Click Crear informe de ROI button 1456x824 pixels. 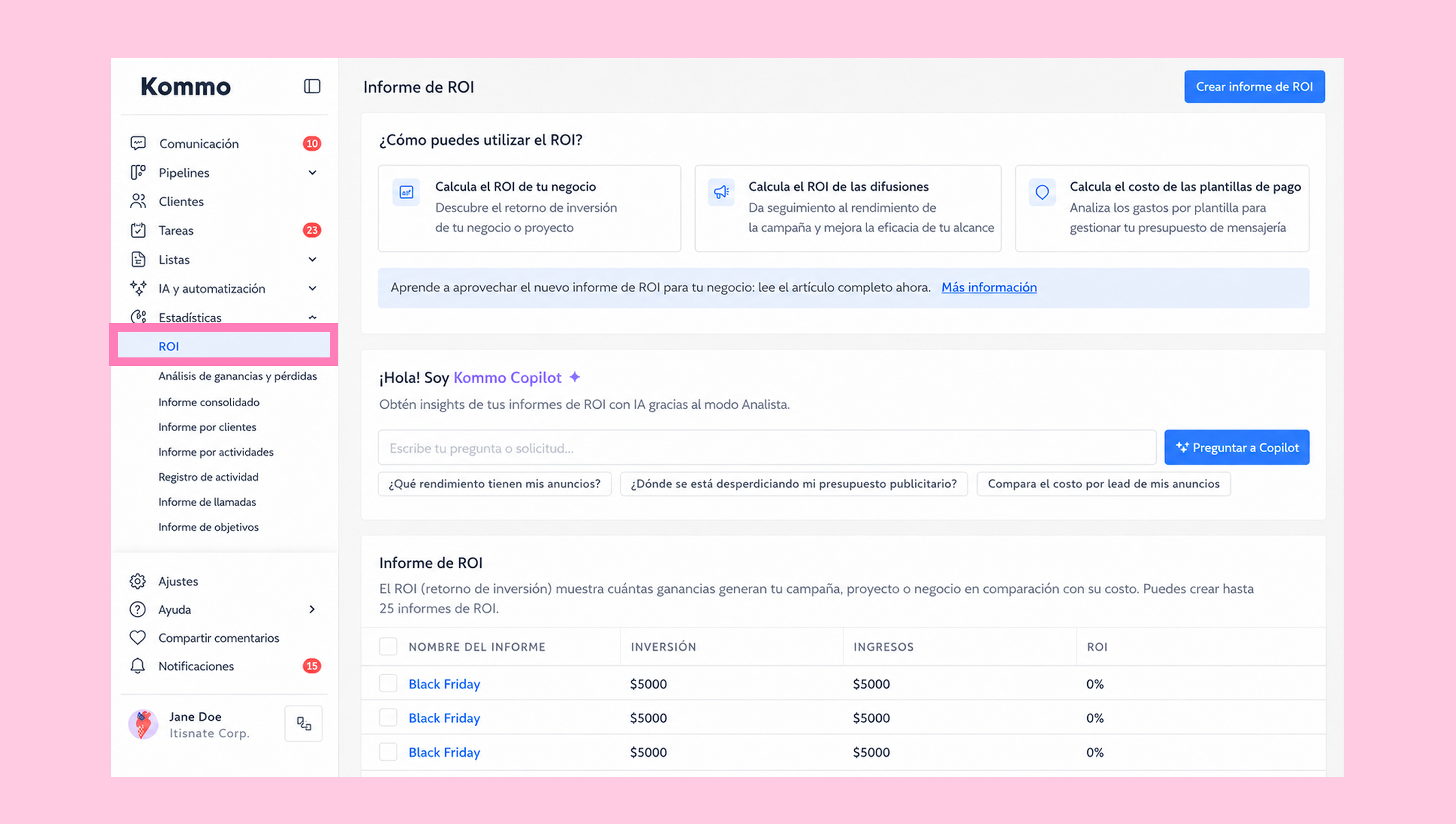tap(1254, 87)
